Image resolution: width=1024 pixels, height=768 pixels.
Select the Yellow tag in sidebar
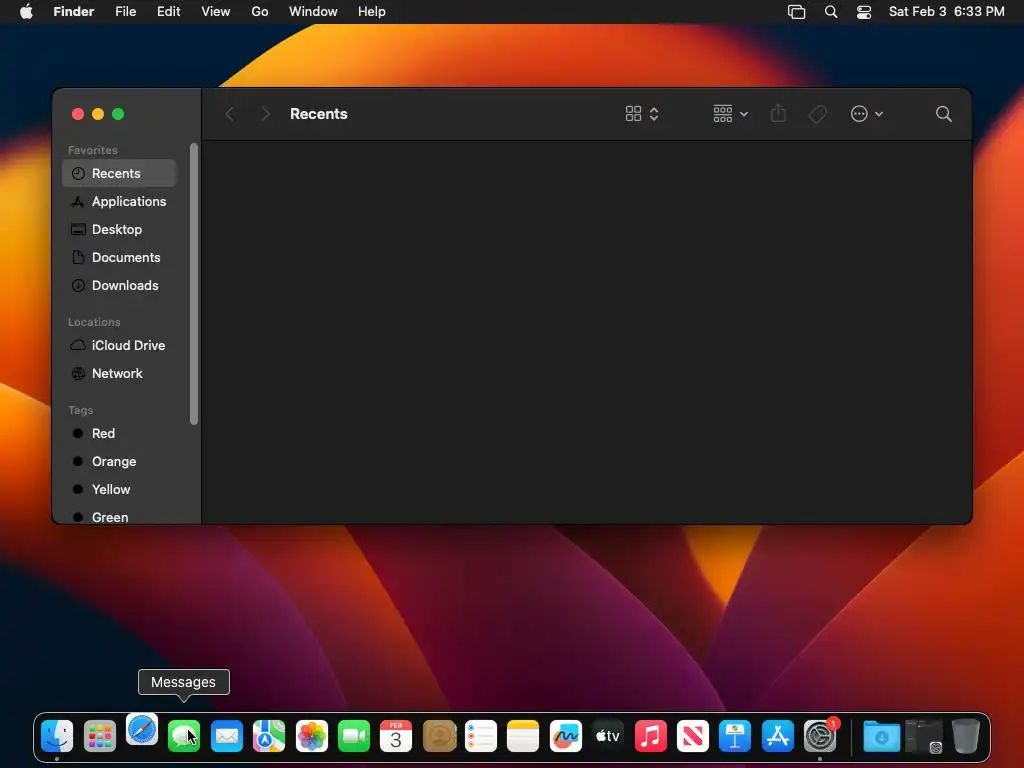(x=119, y=490)
